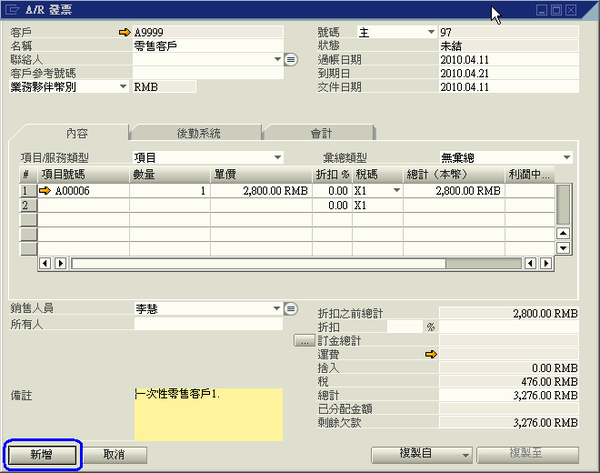Click the item number cell in row 2
Screen dimensions: 600x473
pyautogui.click(x=83, y=205)
